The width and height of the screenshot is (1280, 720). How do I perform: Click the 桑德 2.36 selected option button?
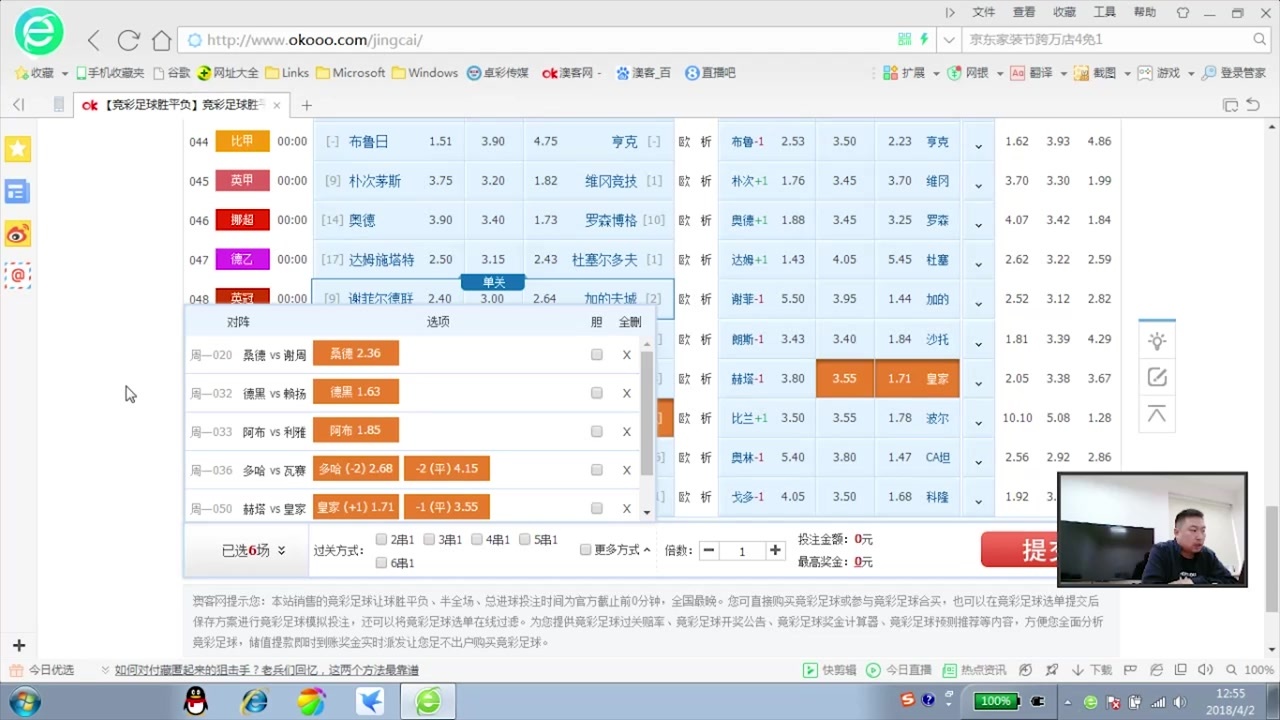point(356,353)
